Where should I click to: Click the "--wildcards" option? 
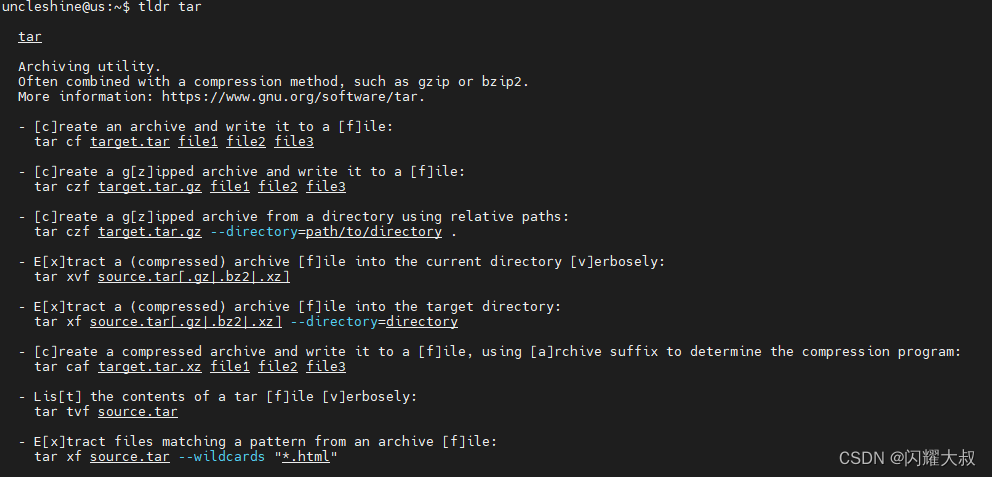coord(221,457)
